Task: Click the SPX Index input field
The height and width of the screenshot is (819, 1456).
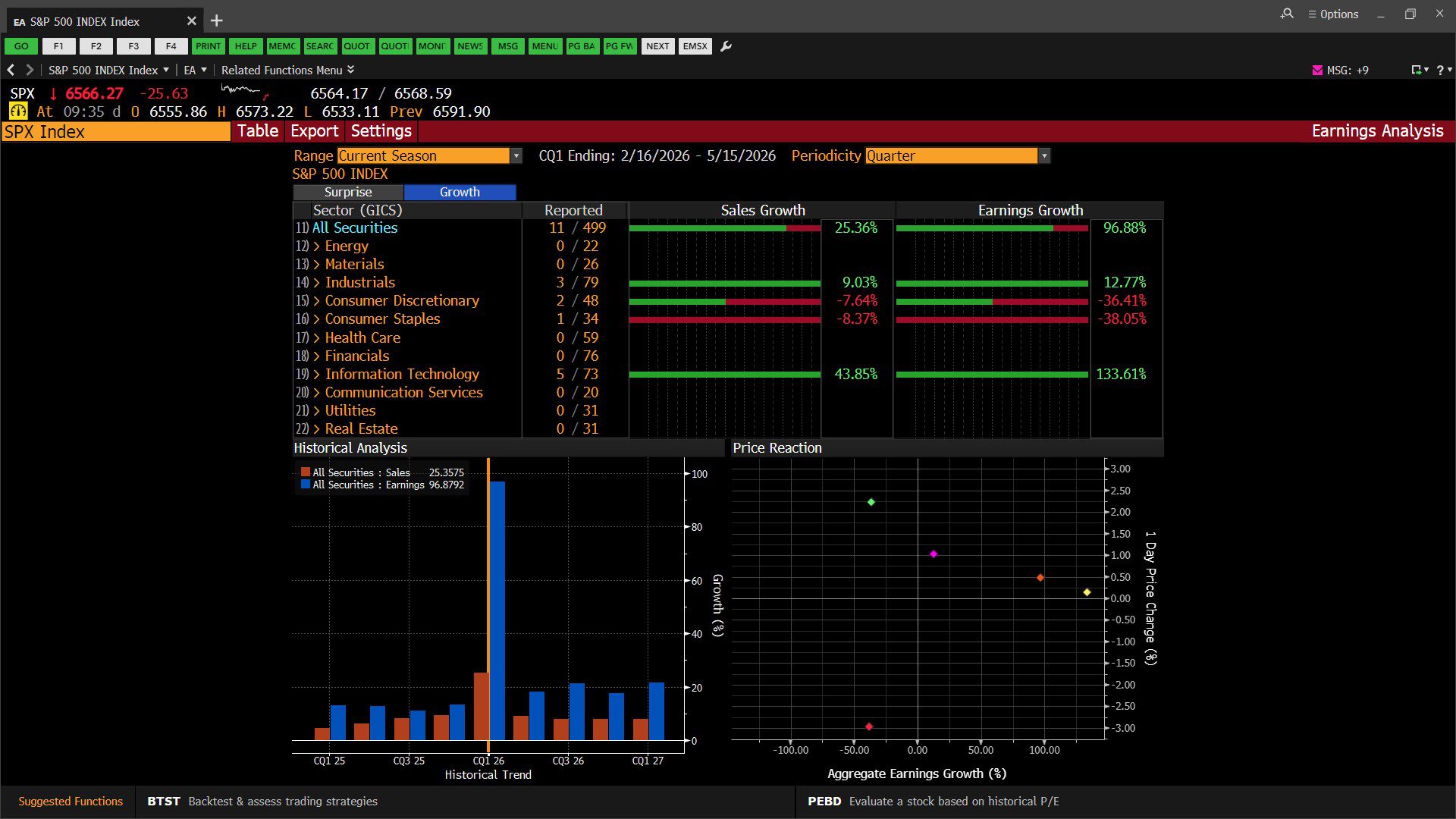Action: (116, 131)
